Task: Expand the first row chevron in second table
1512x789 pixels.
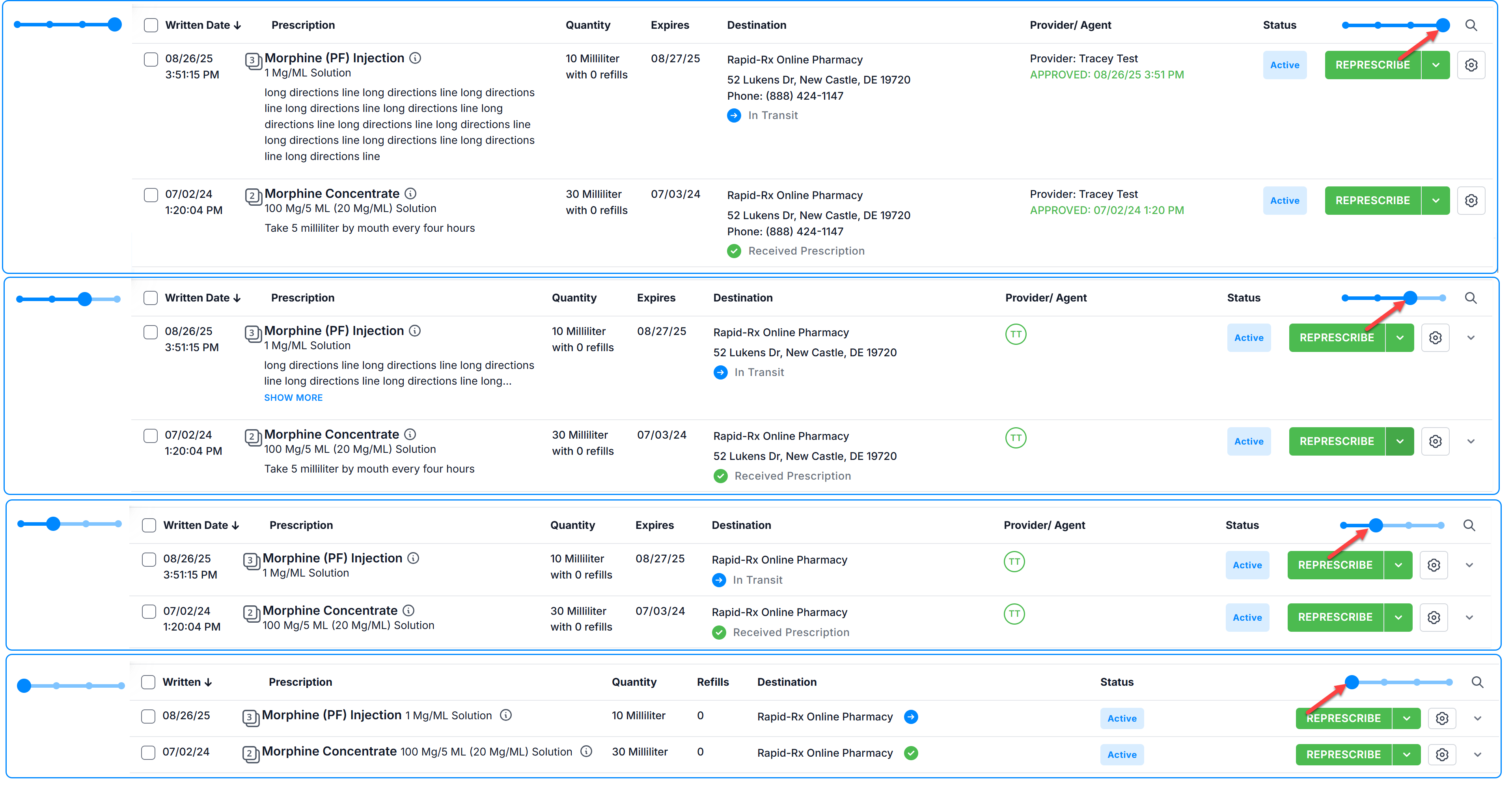Action: coord(1470,338)
